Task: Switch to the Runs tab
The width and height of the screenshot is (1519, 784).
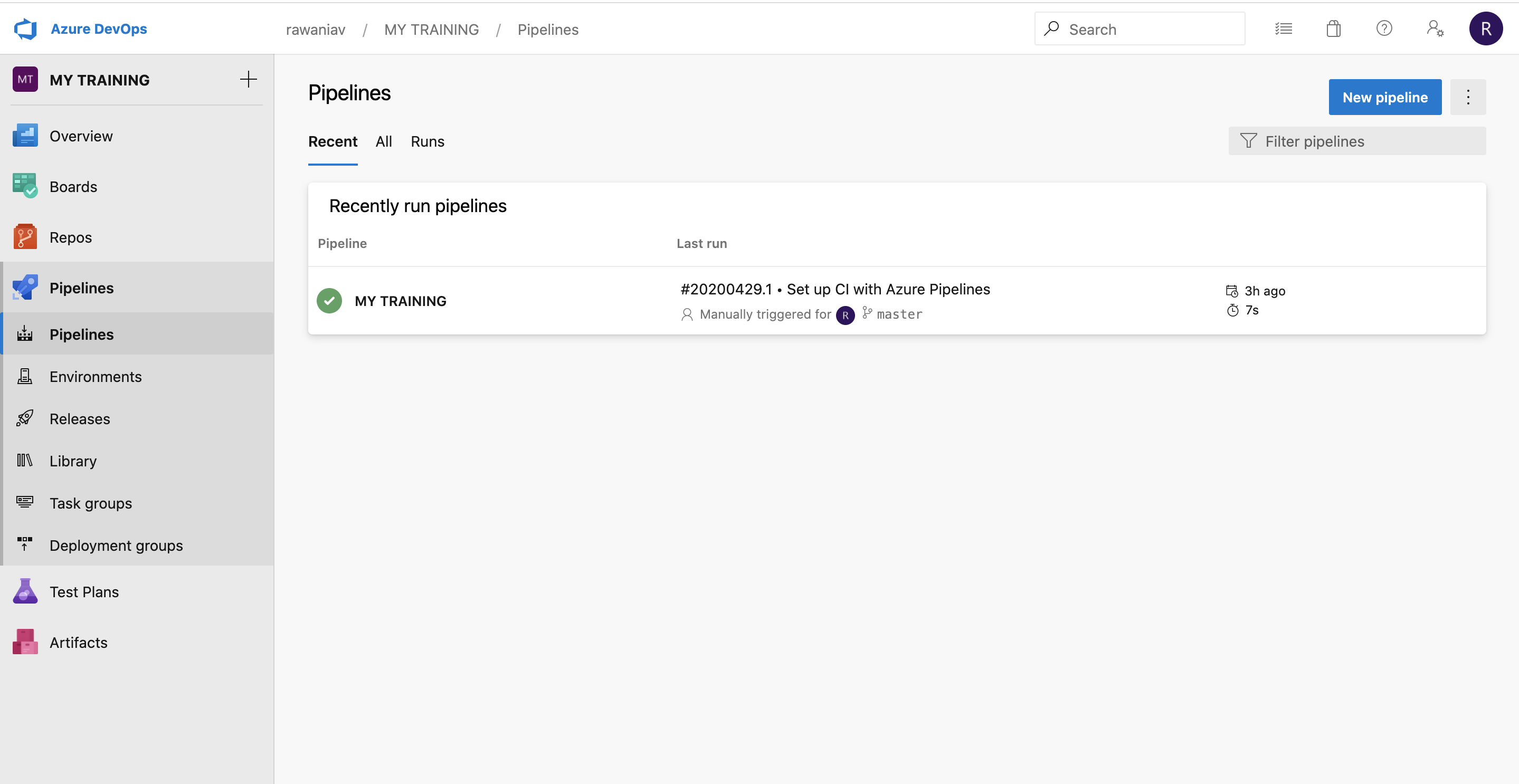Action: (x=427, y=141)
